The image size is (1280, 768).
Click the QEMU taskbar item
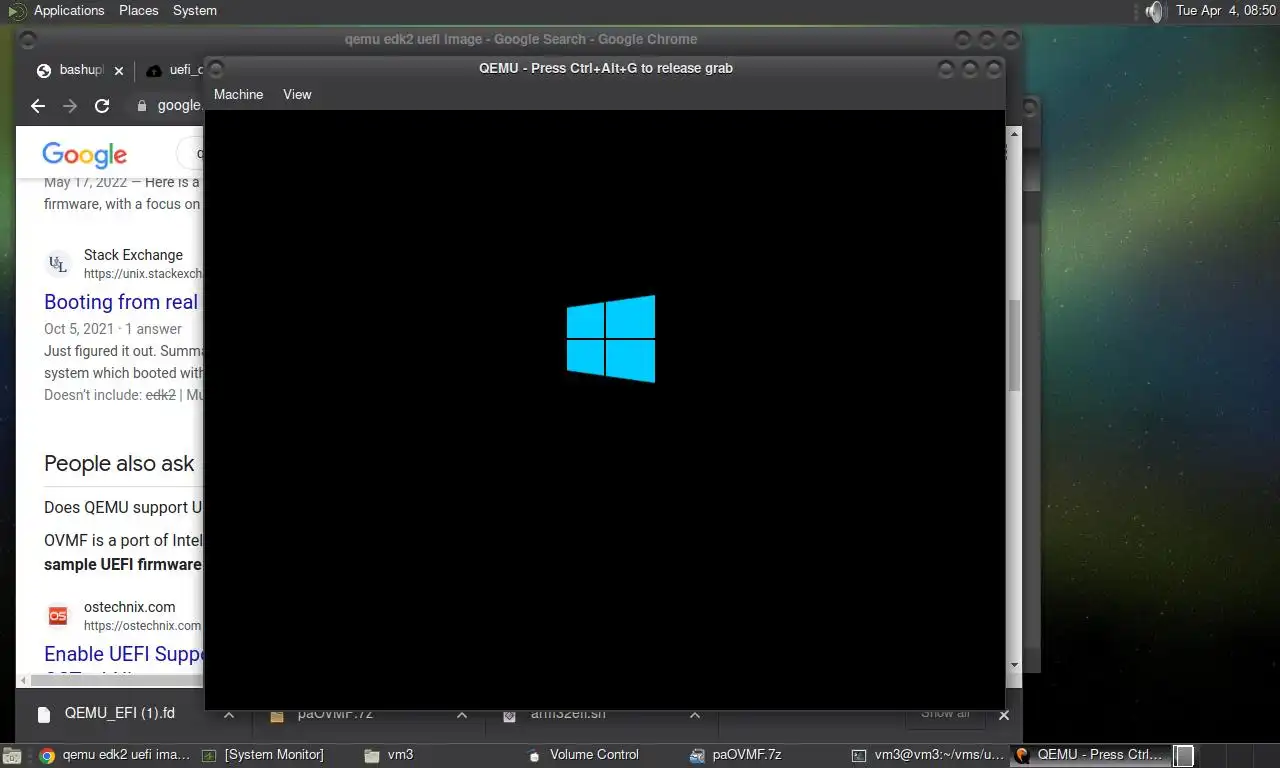point(1090,755)
